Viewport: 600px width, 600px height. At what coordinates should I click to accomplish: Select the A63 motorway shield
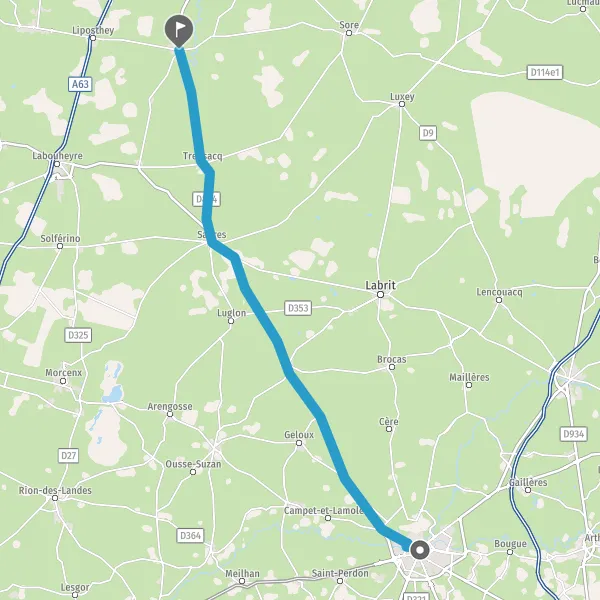(x=80, y=84)
